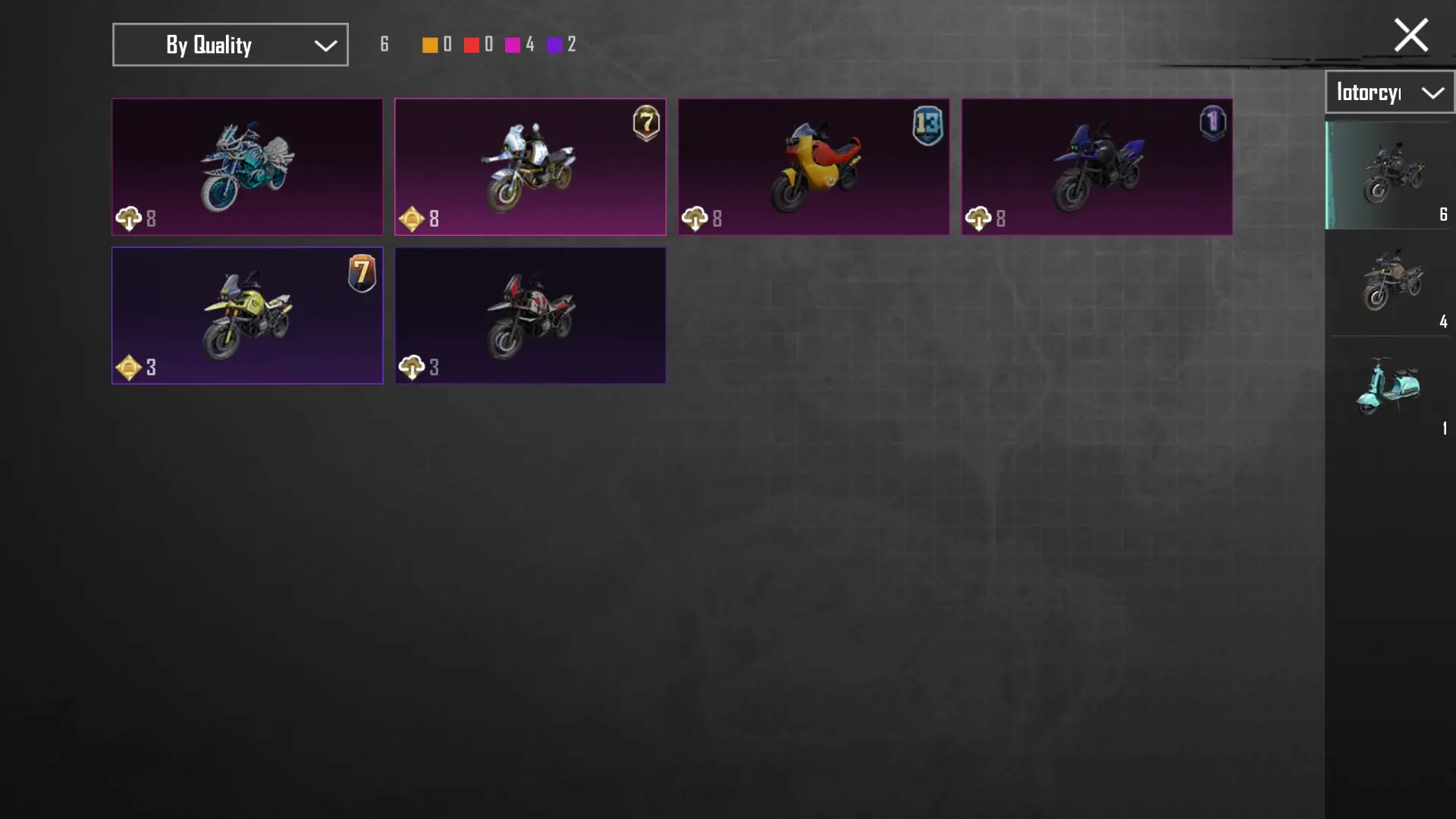Click the season 13 badge icon
This screenshot has width=1456, height=819.
[927, 125]
